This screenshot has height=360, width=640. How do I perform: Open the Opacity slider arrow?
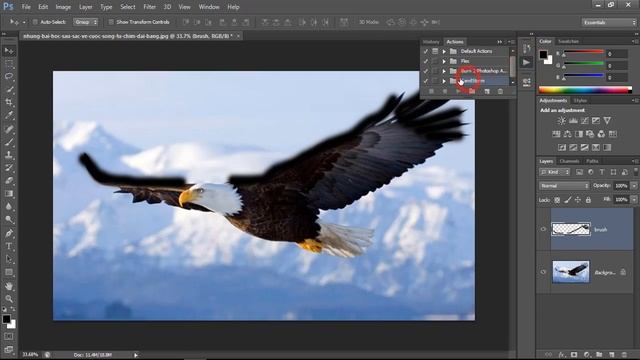pos(634,186)
